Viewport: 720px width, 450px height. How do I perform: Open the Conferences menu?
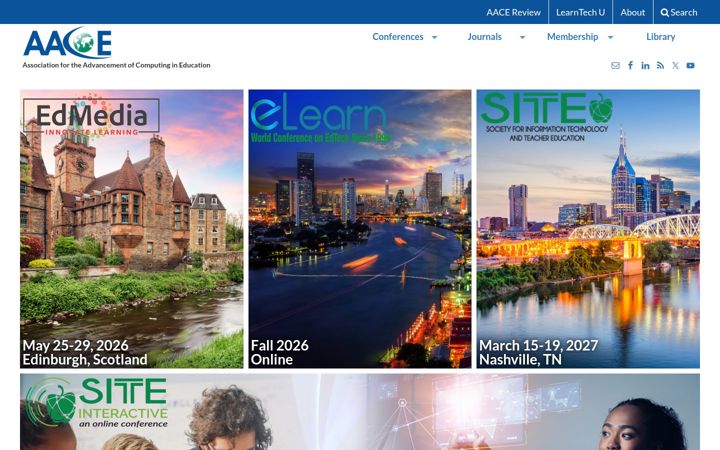point(398,37)
